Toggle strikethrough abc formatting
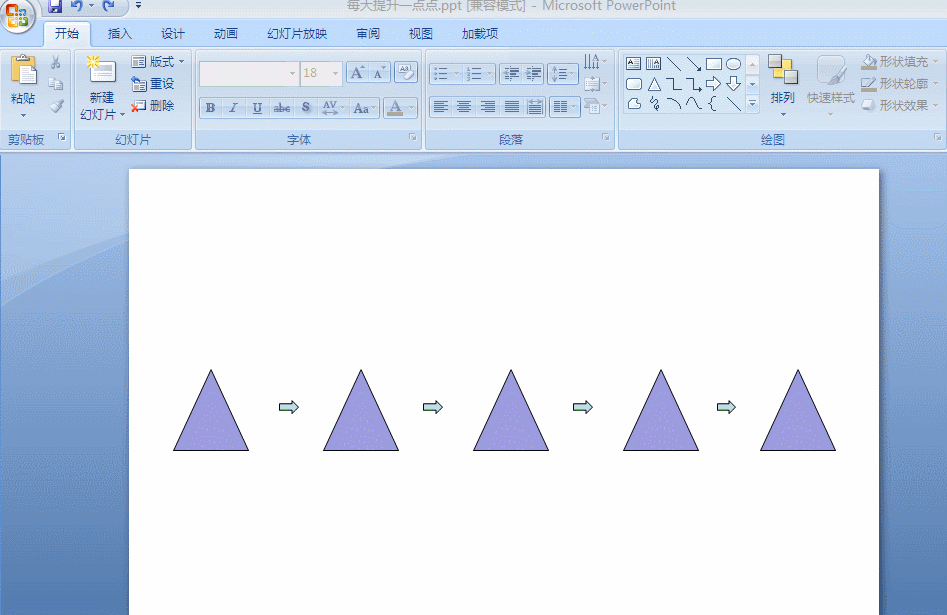The height and width of the screenshot is (615, 947). 281,108
